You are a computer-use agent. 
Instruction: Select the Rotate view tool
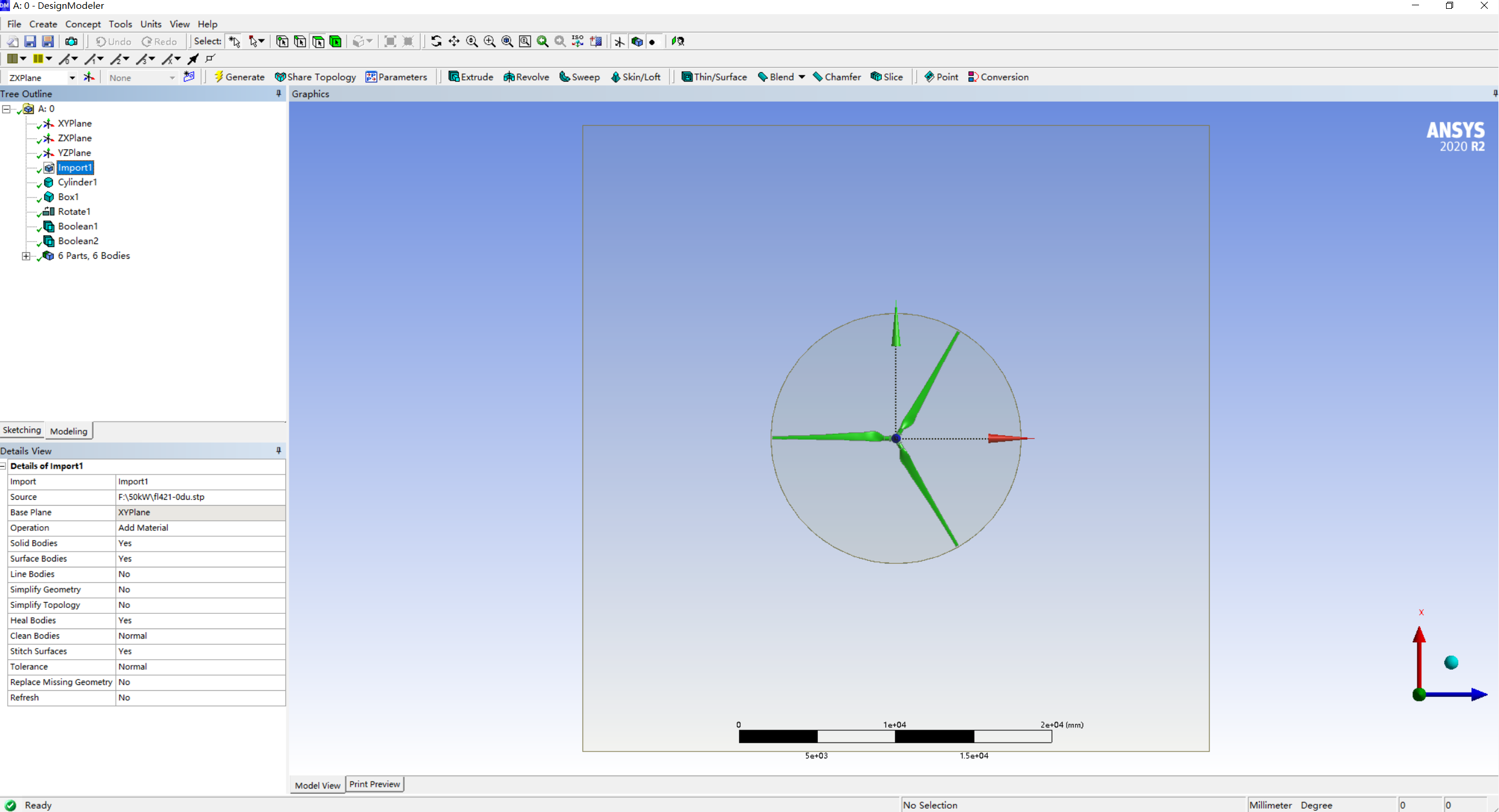tap(436, 41)
